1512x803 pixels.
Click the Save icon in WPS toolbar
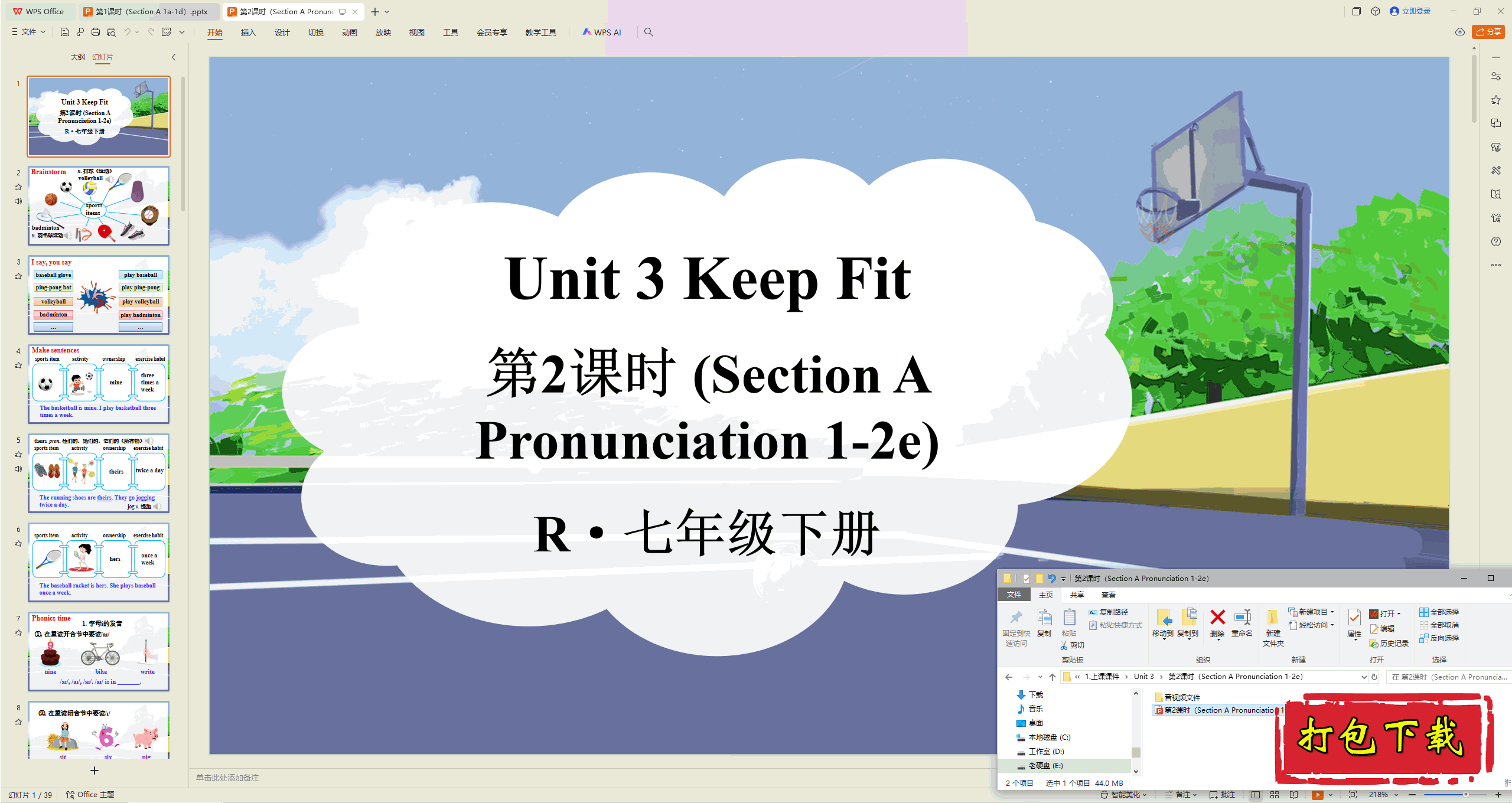[x=65, y=32]
